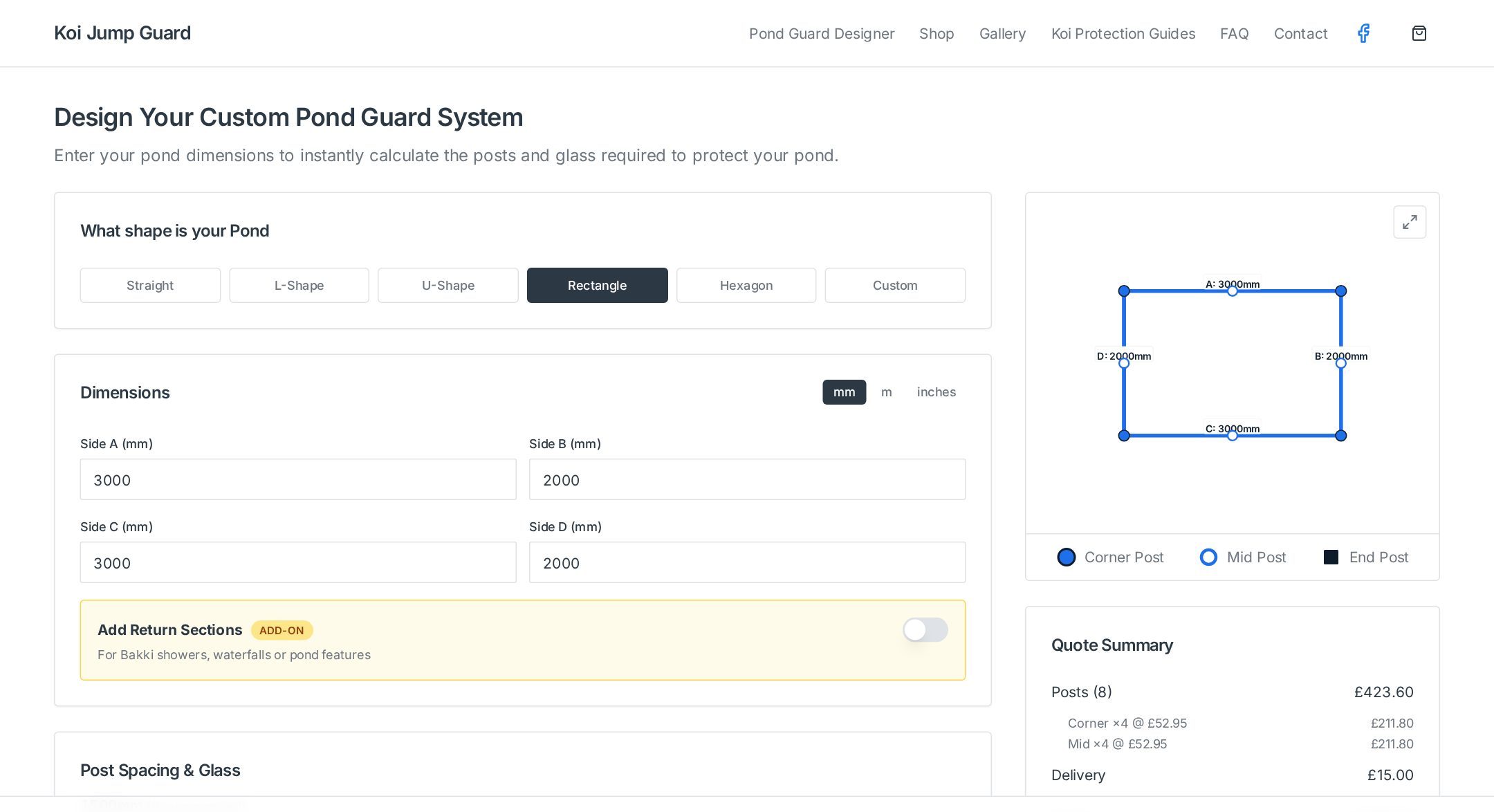This screenshot has height=812, width=1494.
Task: Open the Shop nav item
Action: coord(937,33)
